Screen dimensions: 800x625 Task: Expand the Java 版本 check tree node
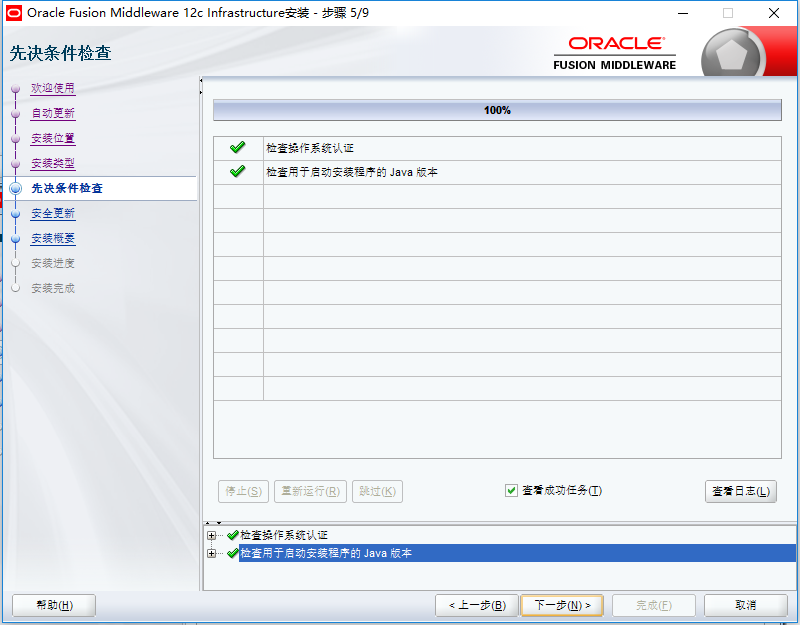tap(212, 553)
